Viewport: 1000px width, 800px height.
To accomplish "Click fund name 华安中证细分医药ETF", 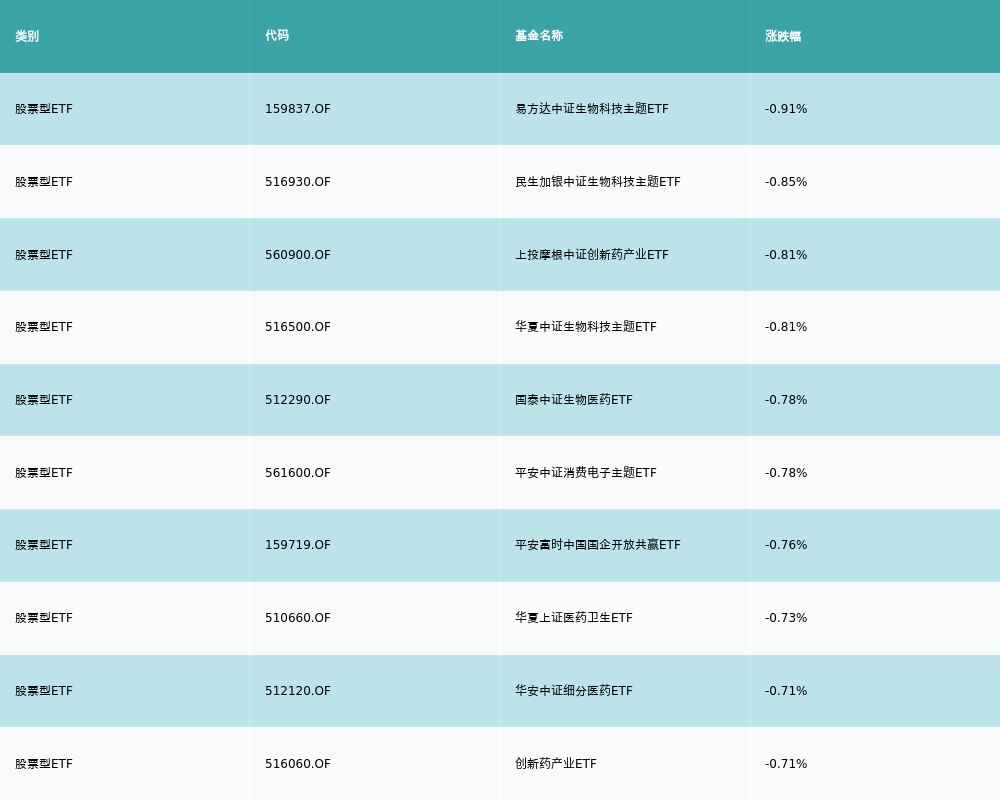I will [574, 691].
